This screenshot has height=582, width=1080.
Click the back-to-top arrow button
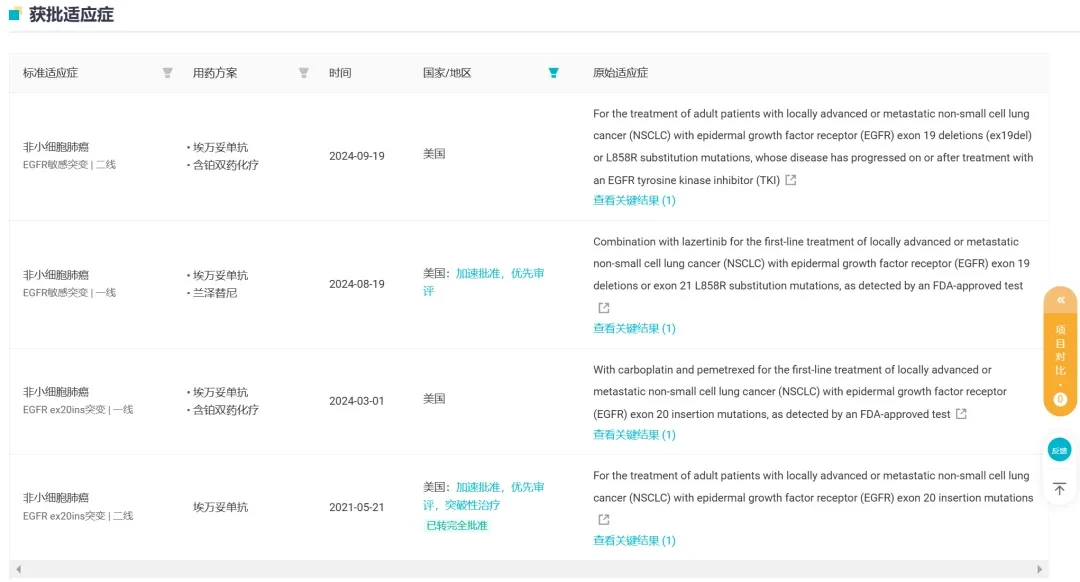[1059, 489]
